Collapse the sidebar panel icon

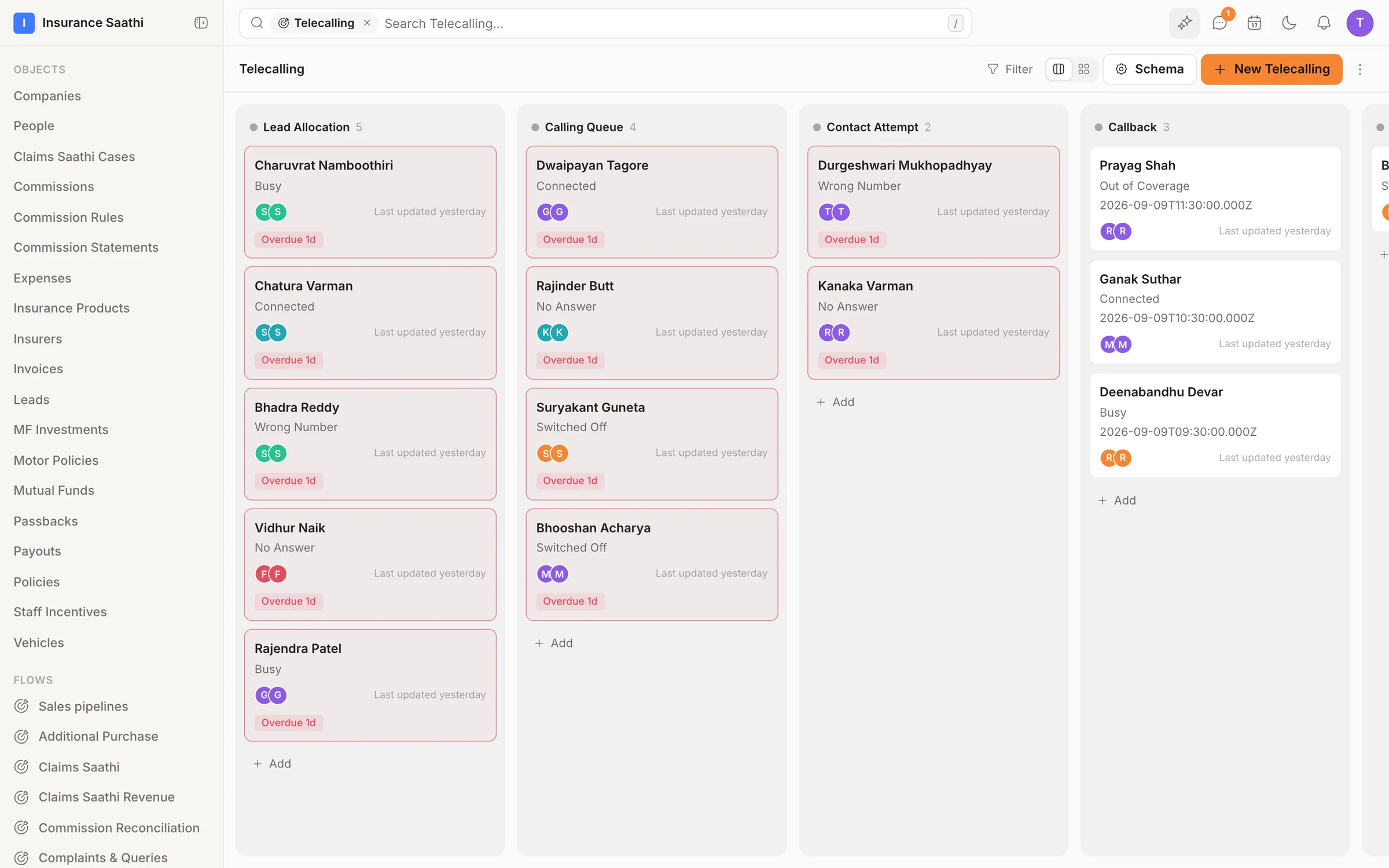pyautogui.click(x=201, y=23)
